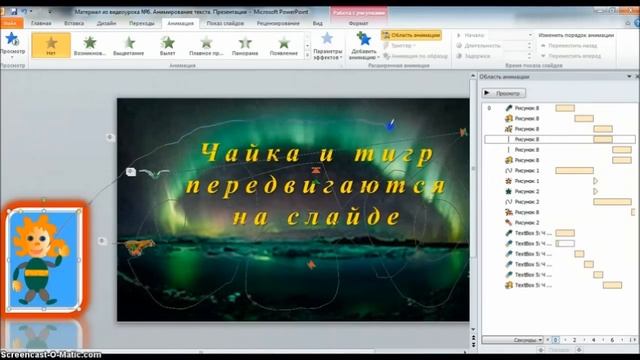The height and width of the screenshot is (360, 640).
Task: Select the last Рисунок 2 row in list
Action: coord(560,222)
